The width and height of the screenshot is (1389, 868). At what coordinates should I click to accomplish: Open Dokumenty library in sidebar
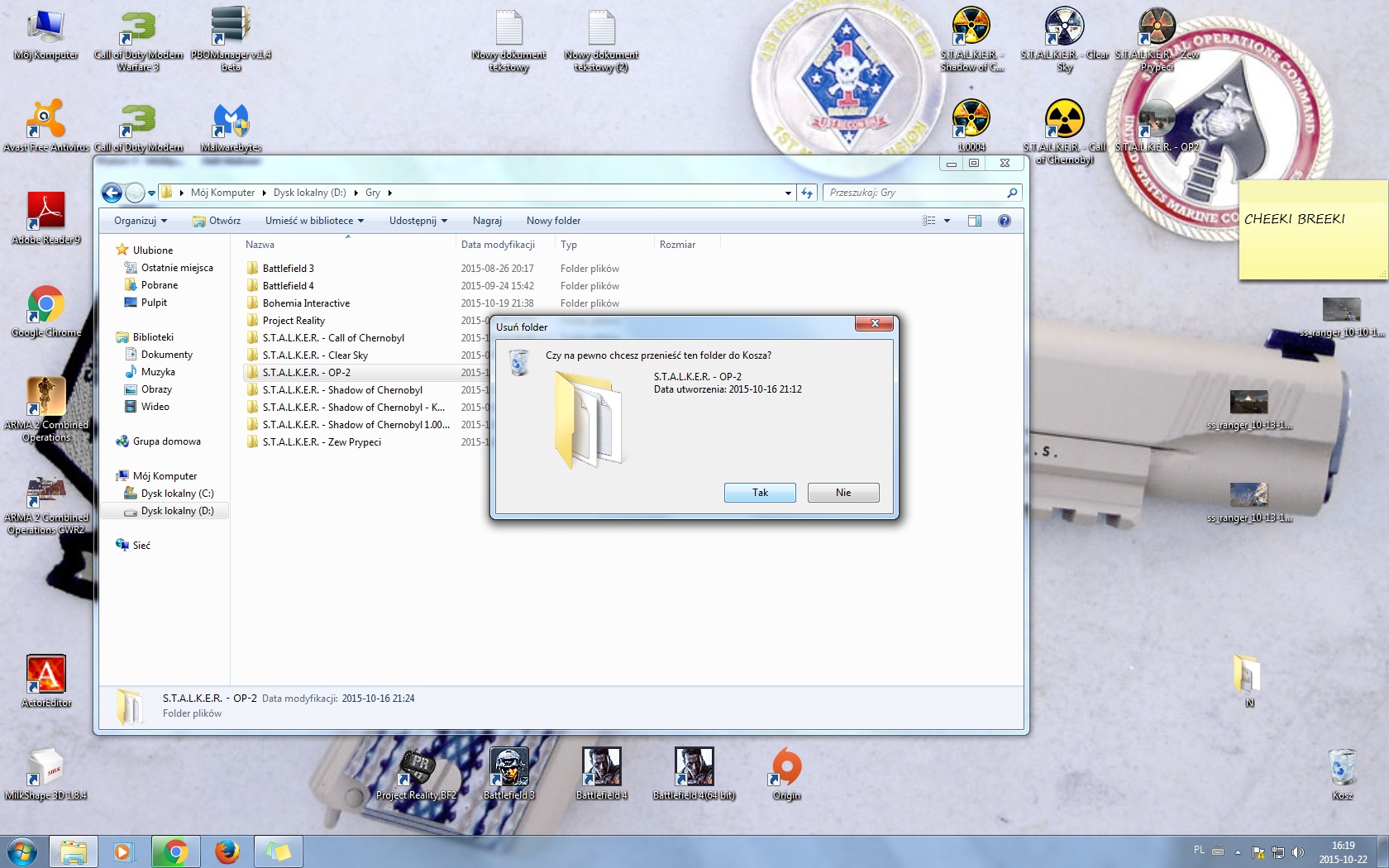click(x=159, y=355)
